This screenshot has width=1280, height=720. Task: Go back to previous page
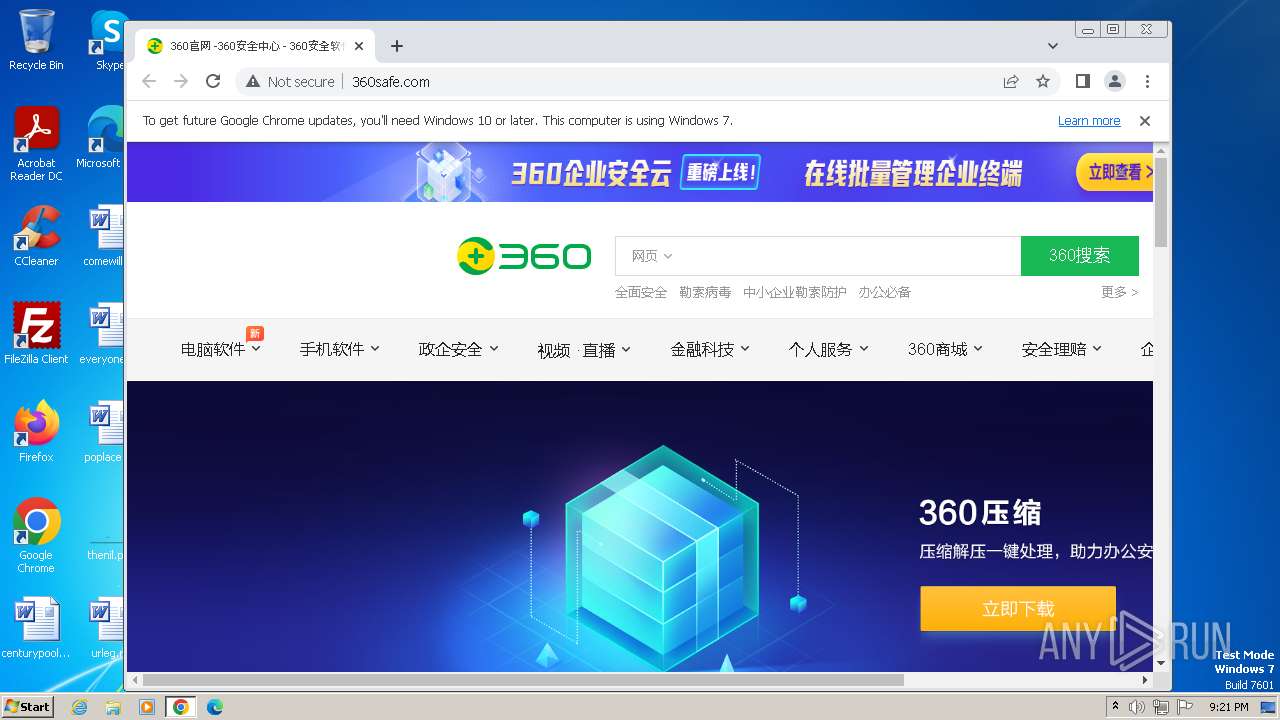pyautogui.click(x=149, y=81)
